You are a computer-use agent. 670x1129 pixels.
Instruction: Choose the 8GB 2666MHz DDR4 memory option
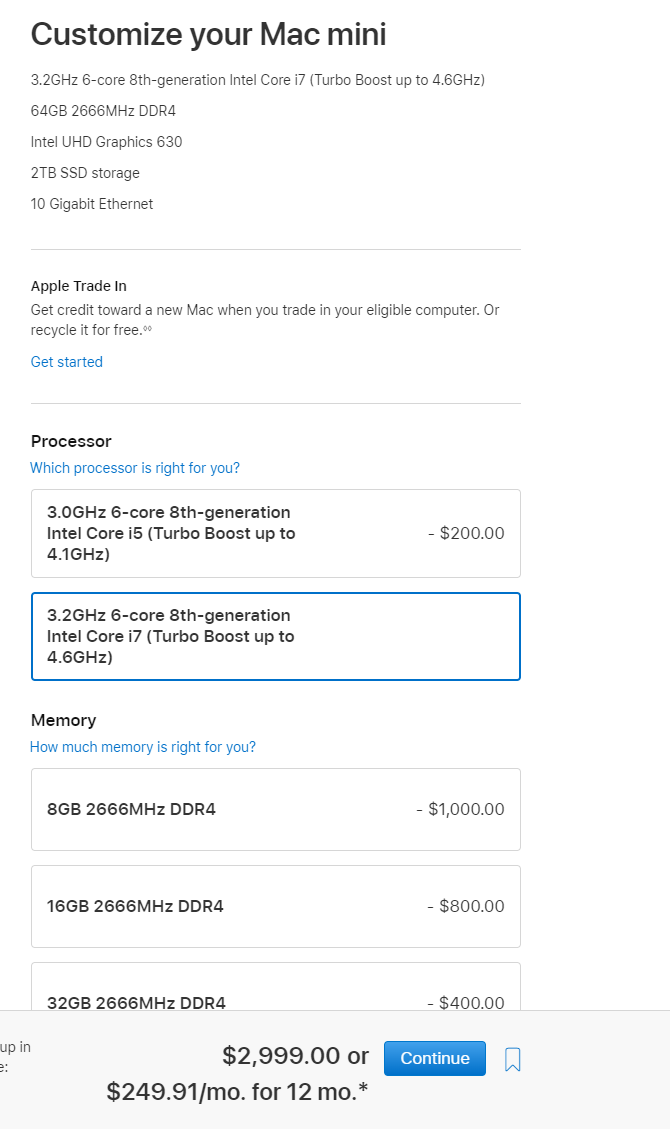[x=275, y=809]
